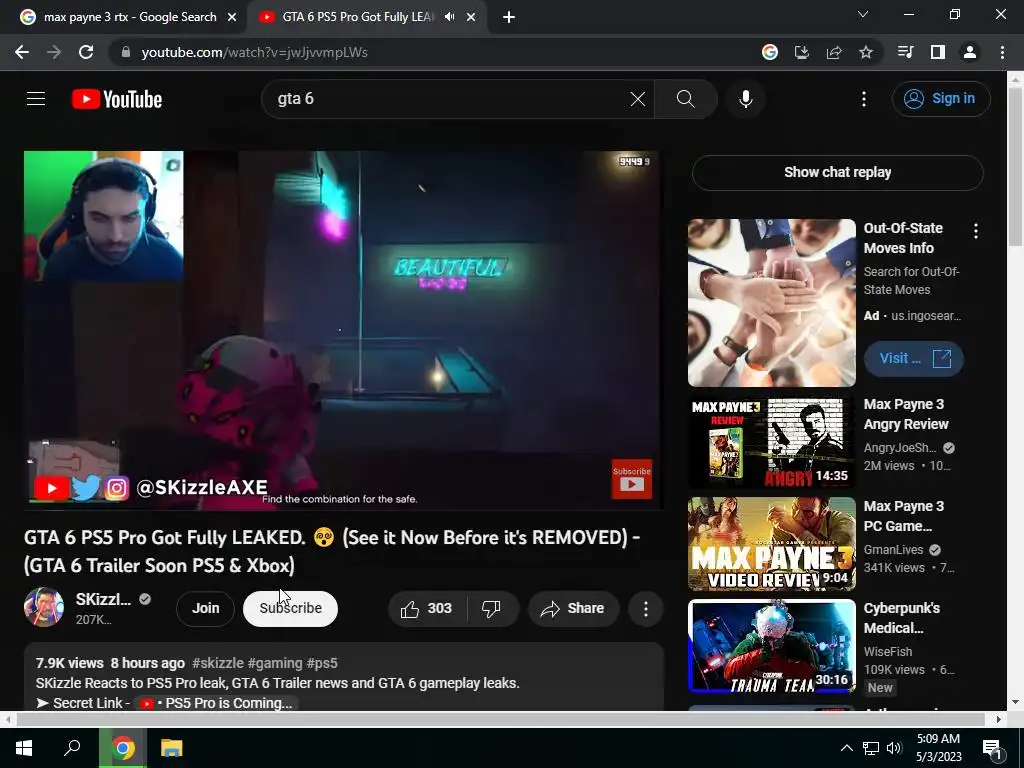Toggle the Chrome side panel

point(937,52)
